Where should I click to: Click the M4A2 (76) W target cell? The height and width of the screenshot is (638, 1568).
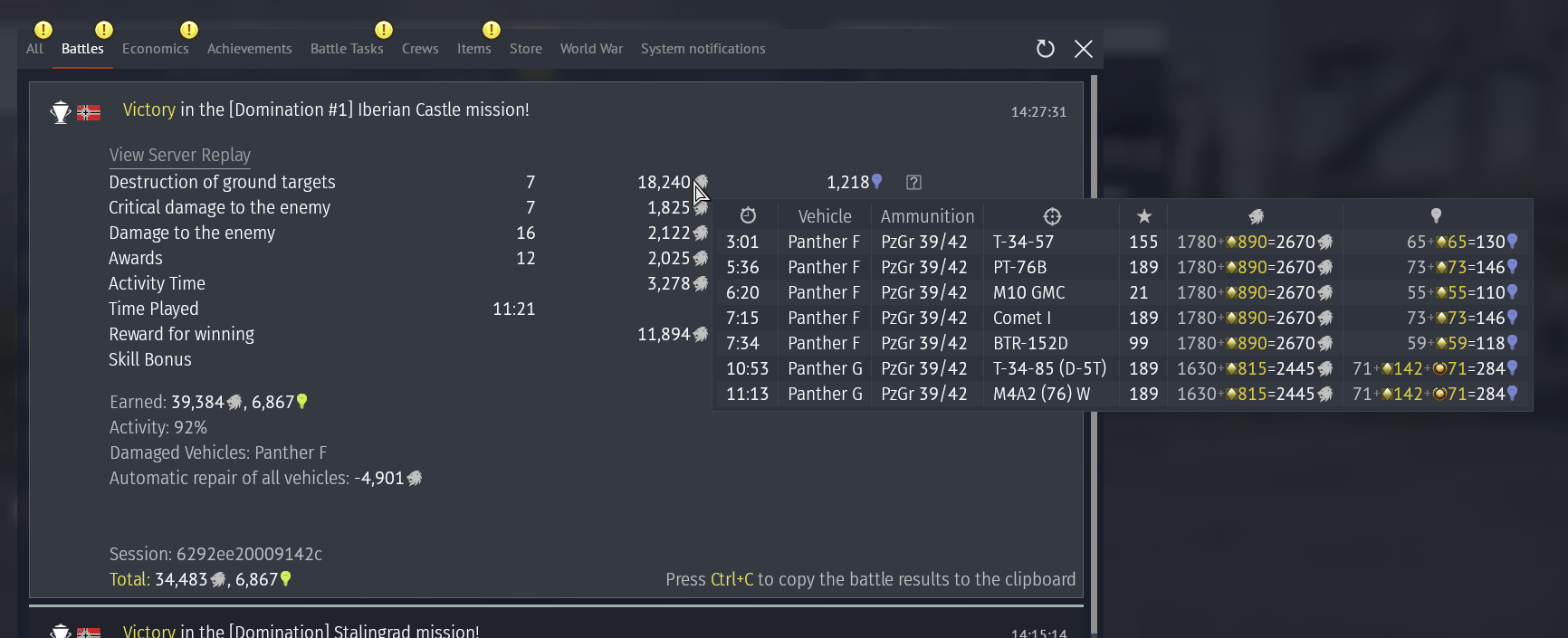point(1042,394)
